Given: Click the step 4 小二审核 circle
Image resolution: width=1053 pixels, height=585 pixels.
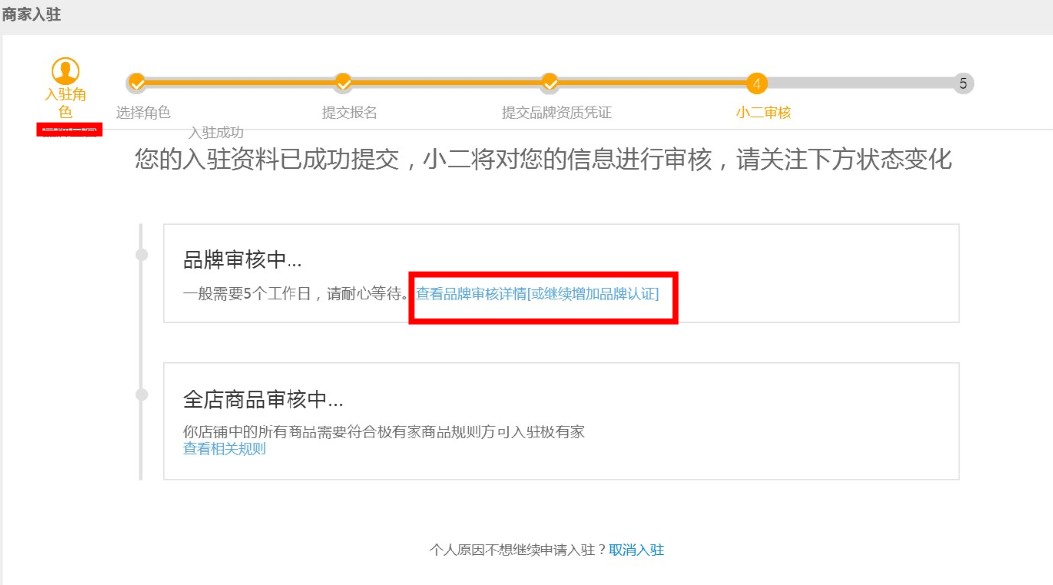Looking at the screenshot, I should 756,83.
